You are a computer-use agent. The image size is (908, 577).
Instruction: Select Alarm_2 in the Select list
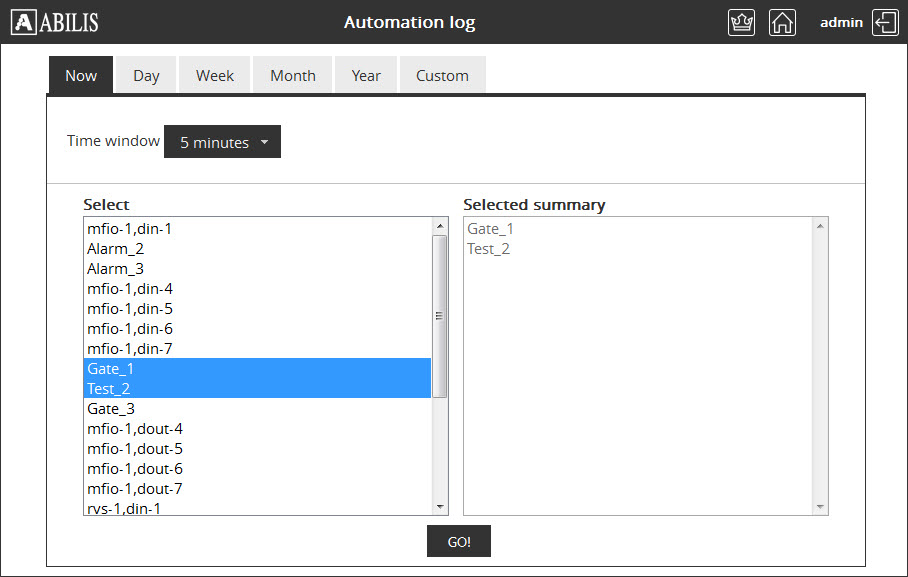[x=116, y=249]
